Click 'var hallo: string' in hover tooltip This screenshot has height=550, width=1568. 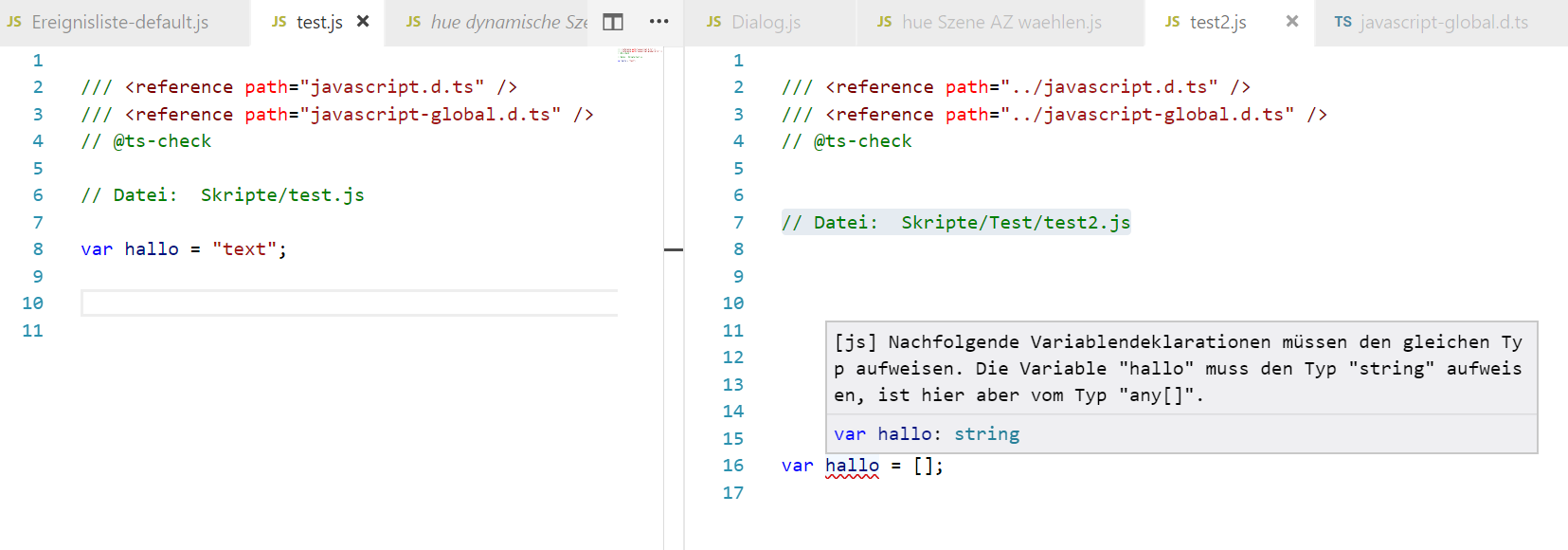(x=927, y=434)
